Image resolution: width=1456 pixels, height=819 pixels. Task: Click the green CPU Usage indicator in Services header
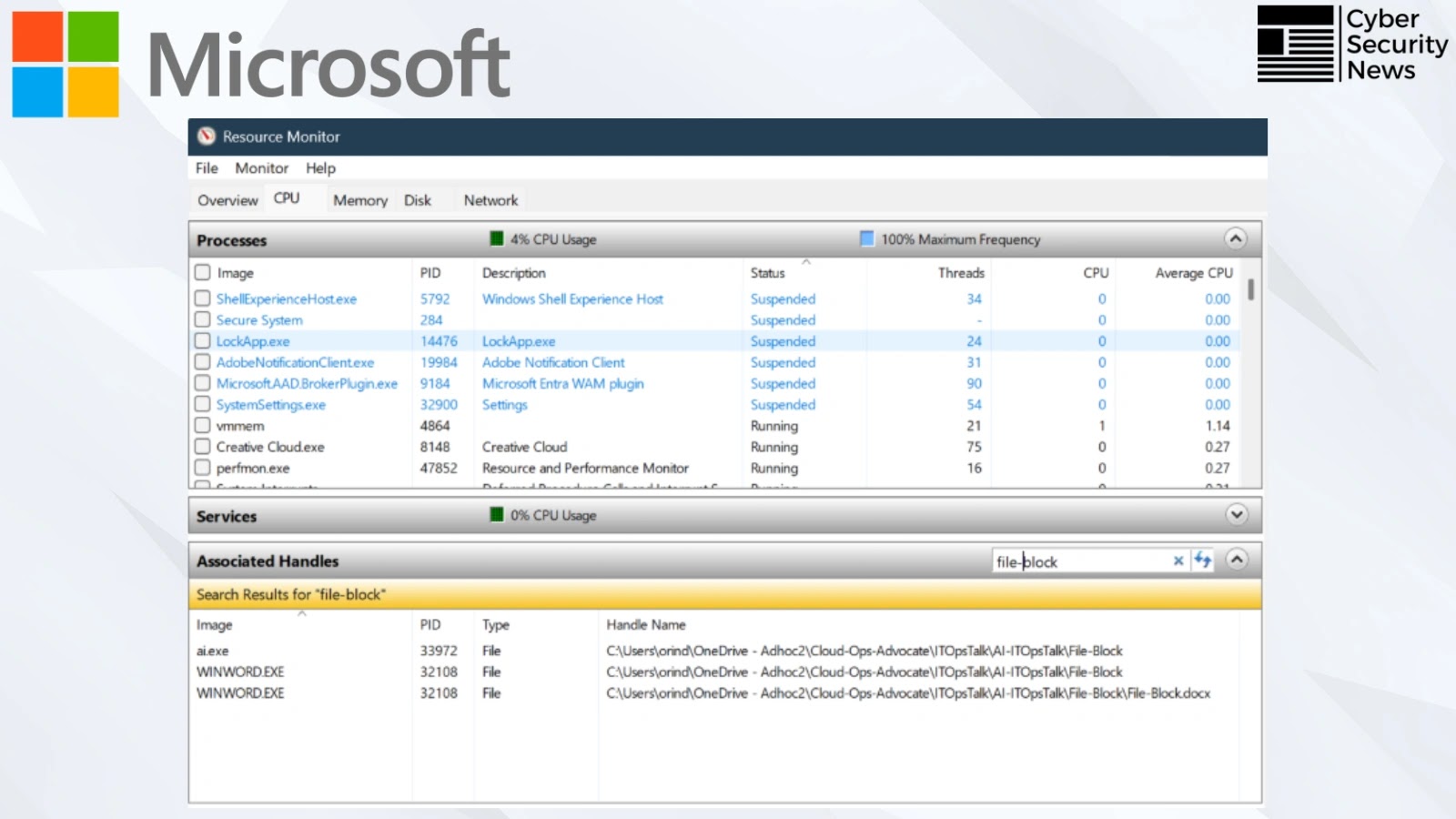496,514
